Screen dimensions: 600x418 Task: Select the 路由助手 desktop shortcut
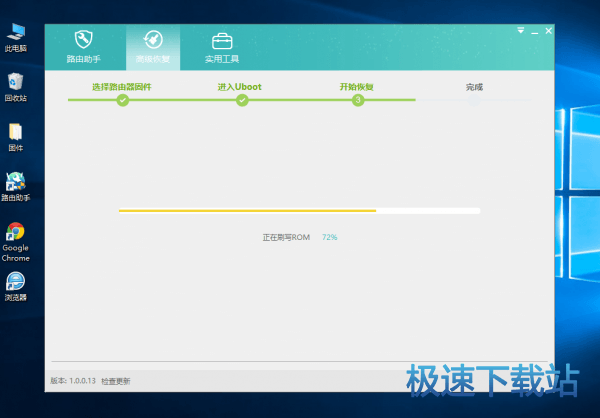tap(16, 184)
